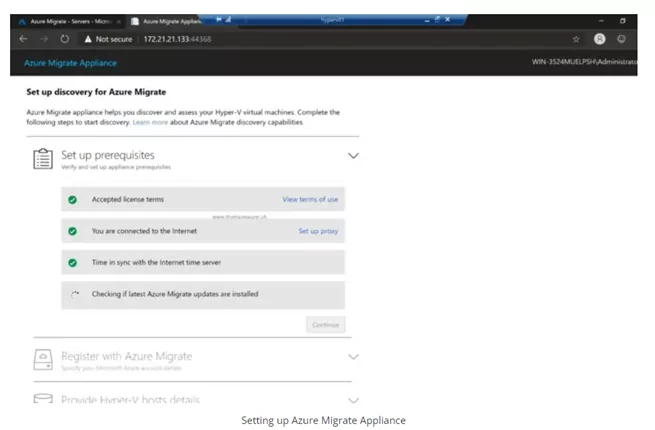
Task: Click the signal icon on the Hyperv01 connection bar
Action: click(228, 19)
